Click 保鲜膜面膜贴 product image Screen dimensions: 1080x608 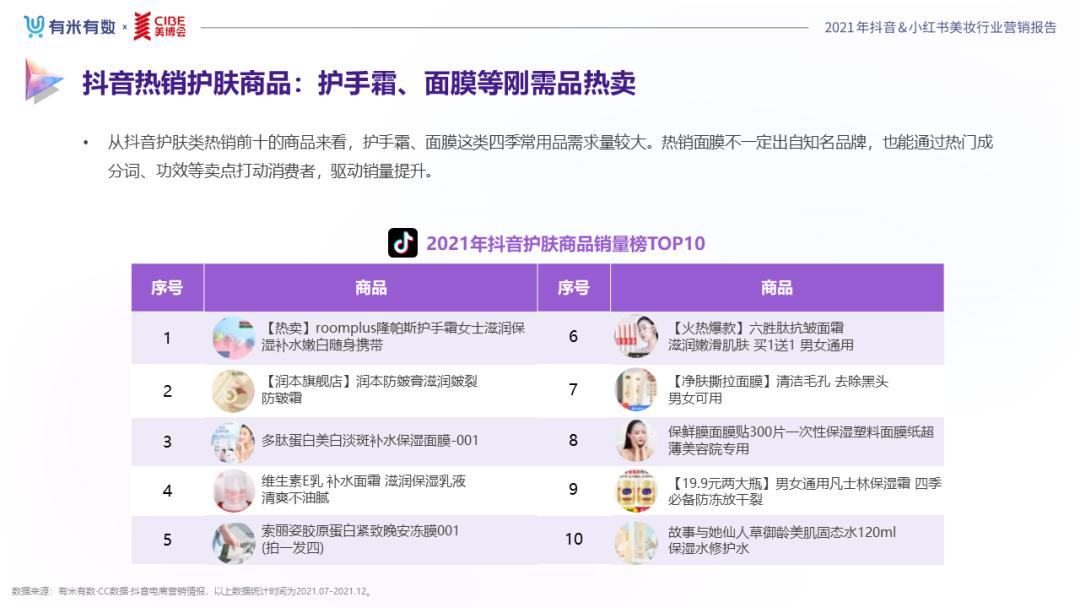[636, 440]
